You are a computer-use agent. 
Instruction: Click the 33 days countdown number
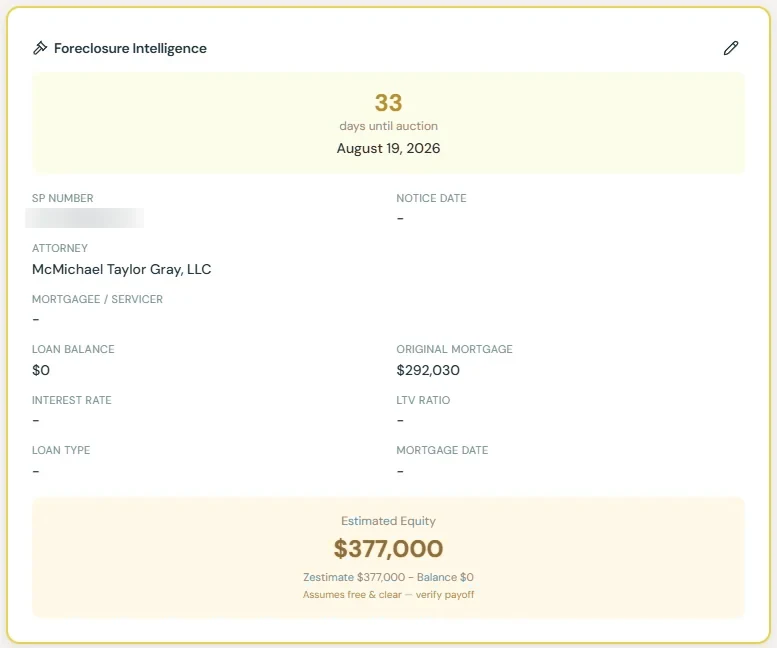tap(388, 103)
